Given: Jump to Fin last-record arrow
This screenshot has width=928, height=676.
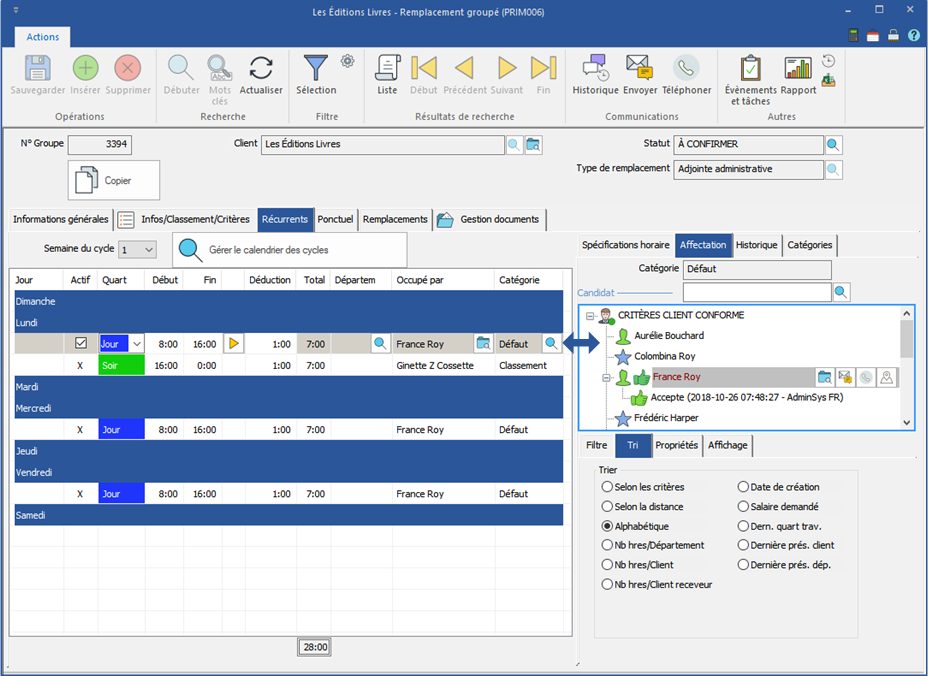Looking at the screenshot, I should 543,67.
